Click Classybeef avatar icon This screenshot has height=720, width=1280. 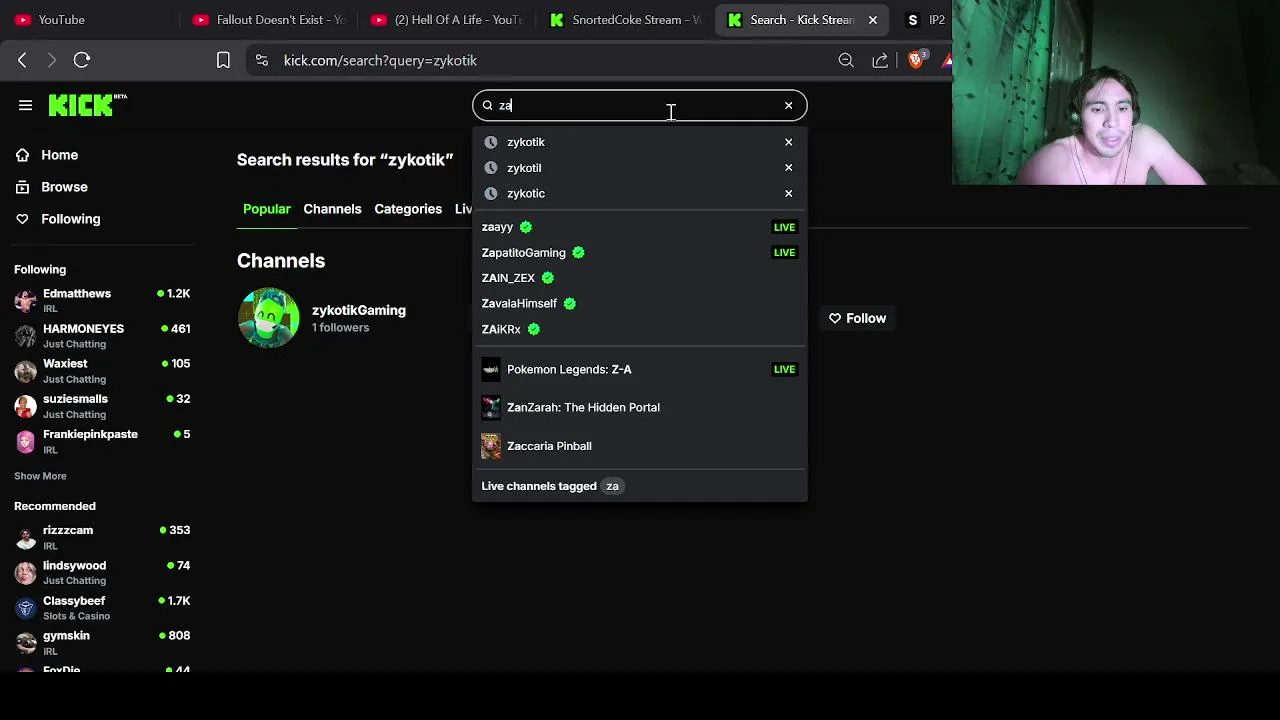(x=25, y=608)
